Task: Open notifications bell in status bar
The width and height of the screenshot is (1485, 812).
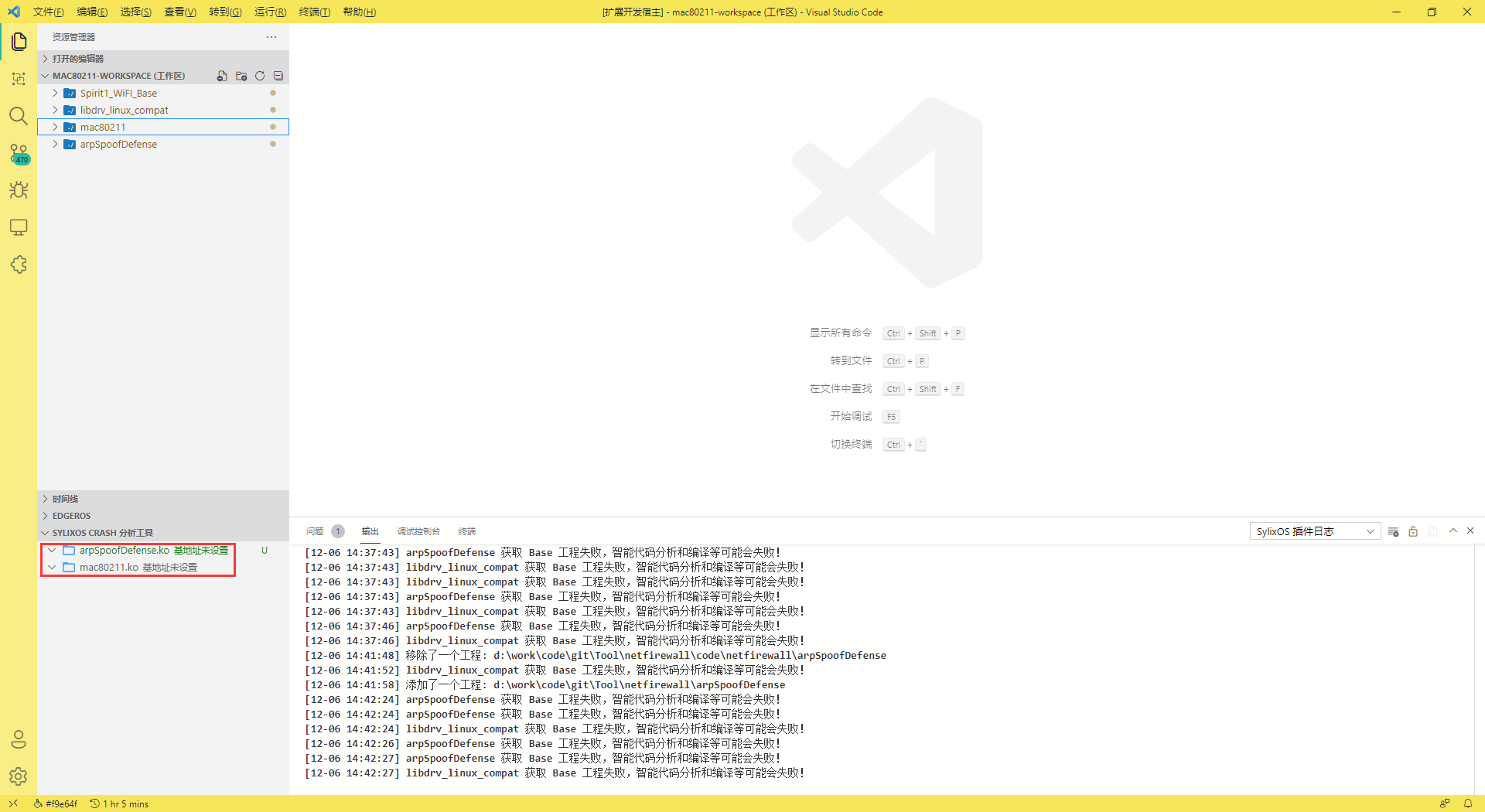Action: [x=1468, y=803]
